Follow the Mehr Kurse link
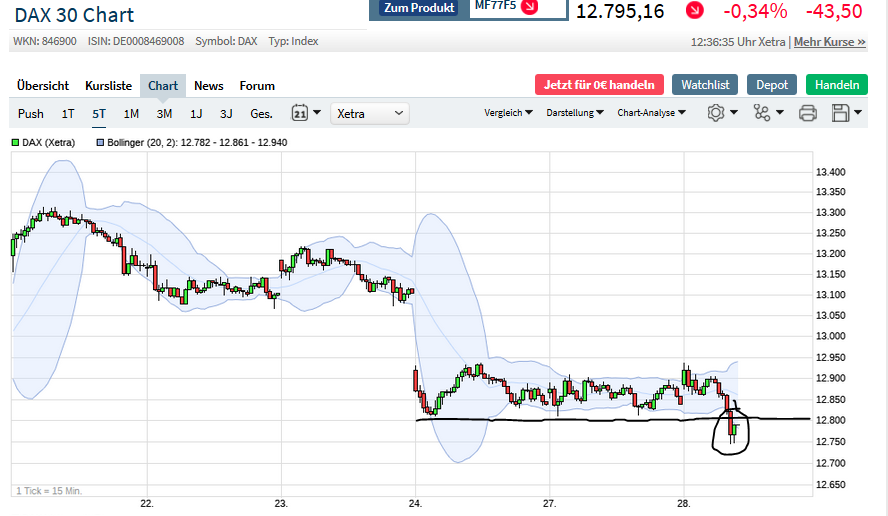 click(830, 42)
